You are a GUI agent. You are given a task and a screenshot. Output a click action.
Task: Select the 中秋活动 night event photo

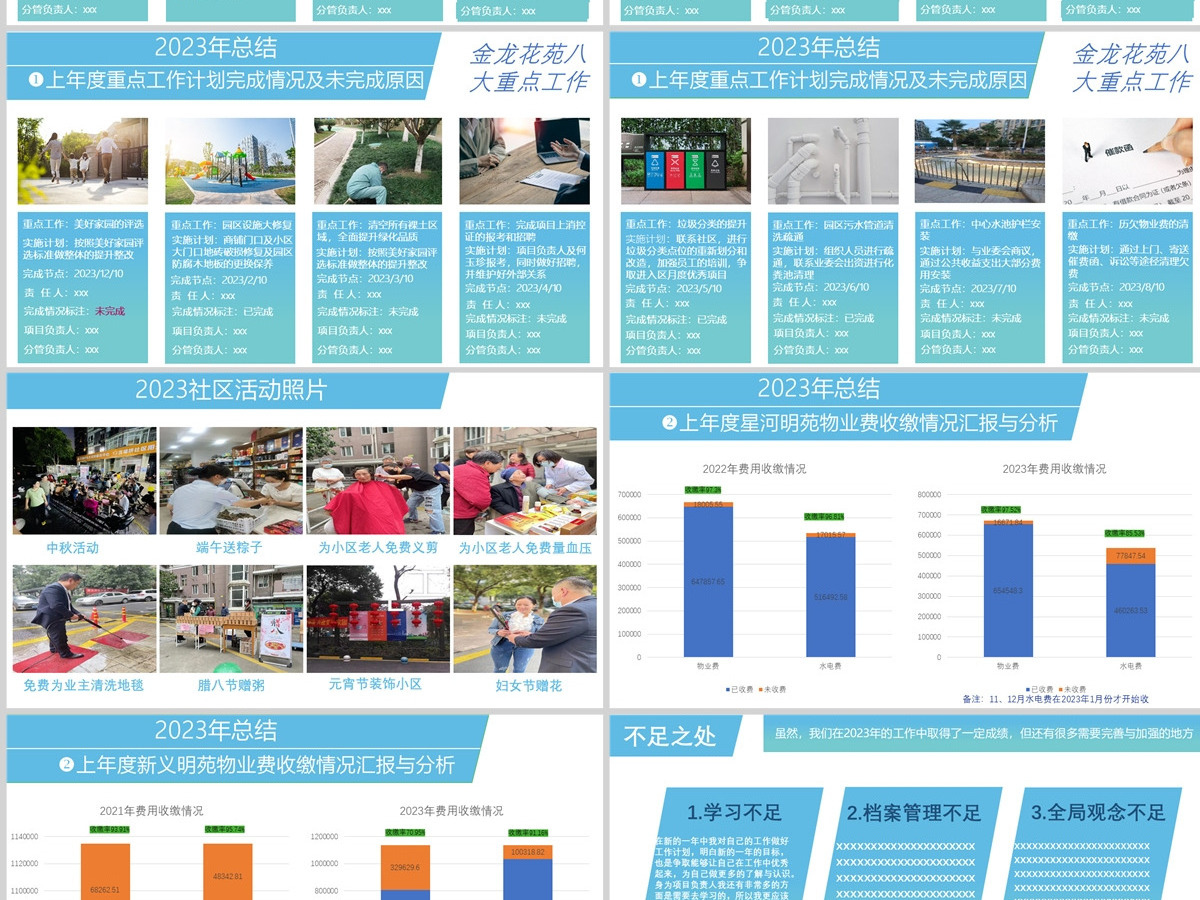click(x=84, y=481)
